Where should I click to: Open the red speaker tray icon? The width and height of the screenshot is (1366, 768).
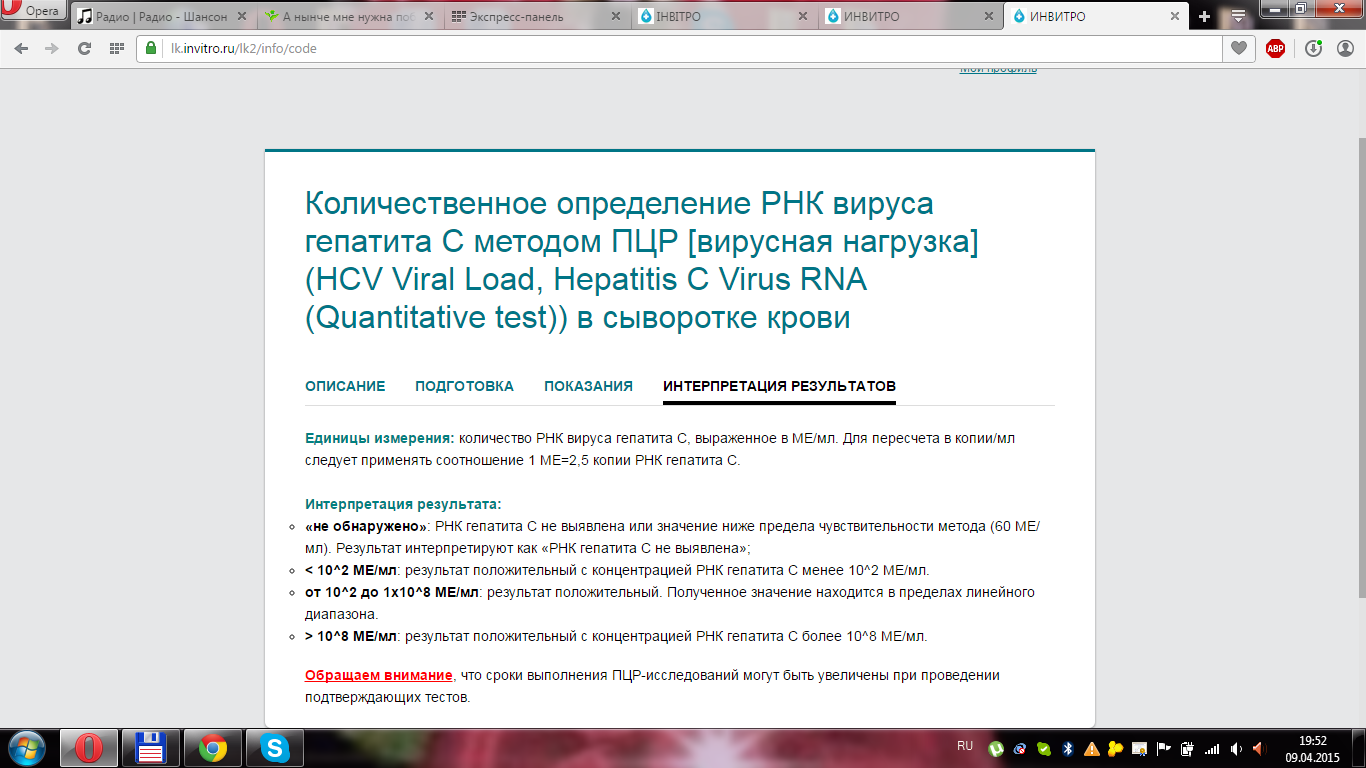1260,748
